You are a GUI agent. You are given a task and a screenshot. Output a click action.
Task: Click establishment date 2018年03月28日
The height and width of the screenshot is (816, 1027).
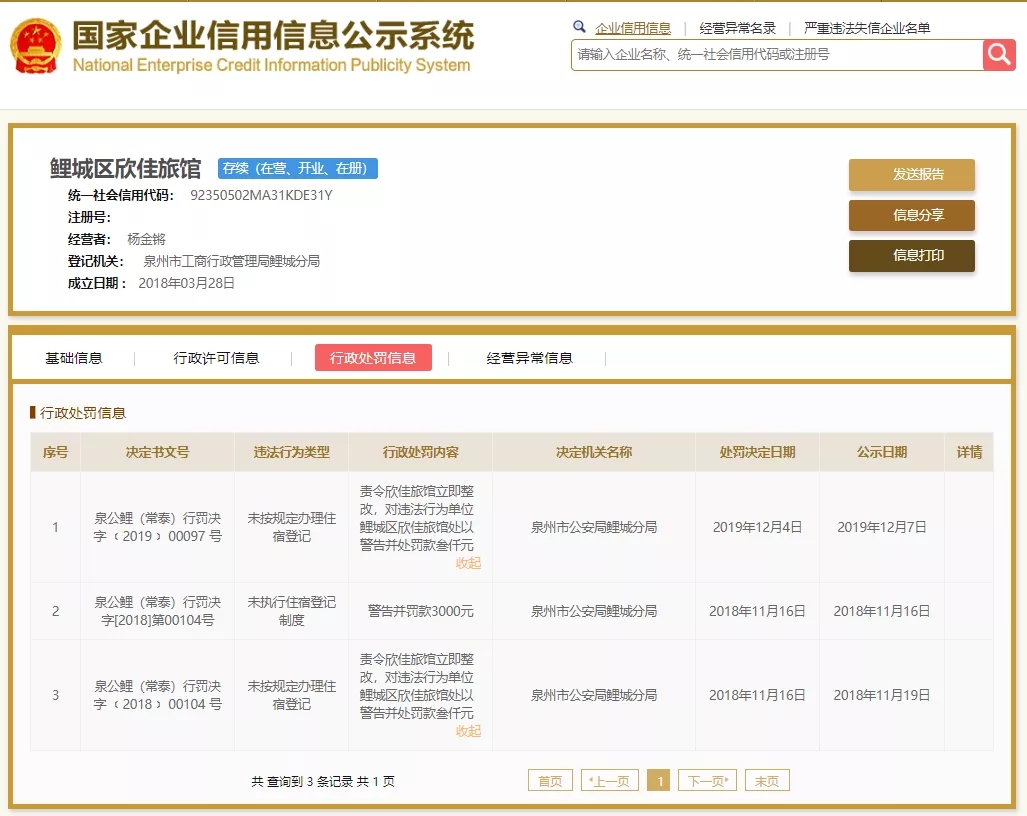(187, 283)
